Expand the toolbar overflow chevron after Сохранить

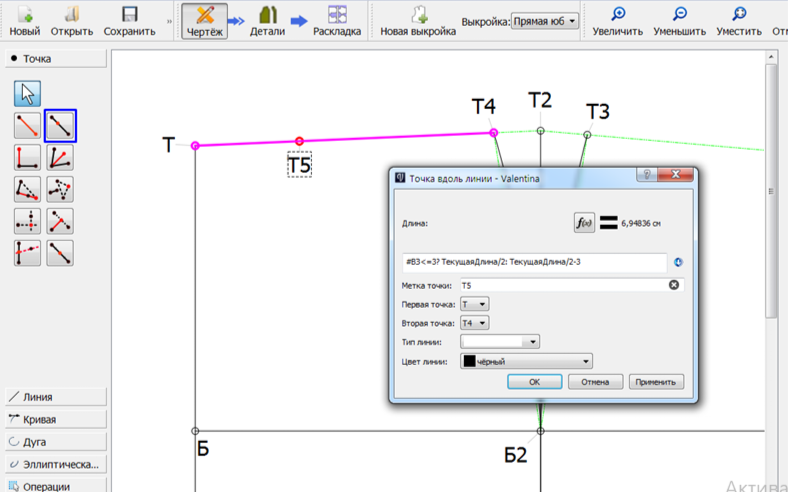coord(169,21)
